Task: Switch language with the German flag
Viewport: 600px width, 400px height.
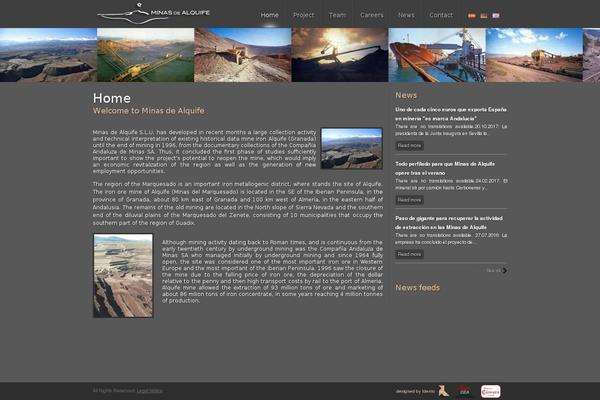Action: tap(484, 16)
